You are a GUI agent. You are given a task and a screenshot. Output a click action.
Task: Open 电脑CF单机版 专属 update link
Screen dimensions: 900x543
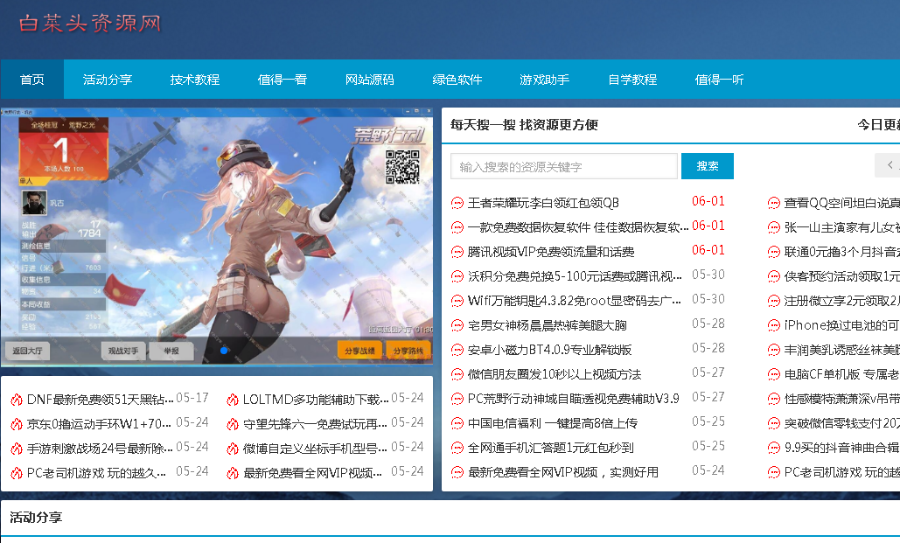click(x=842, y=374)
